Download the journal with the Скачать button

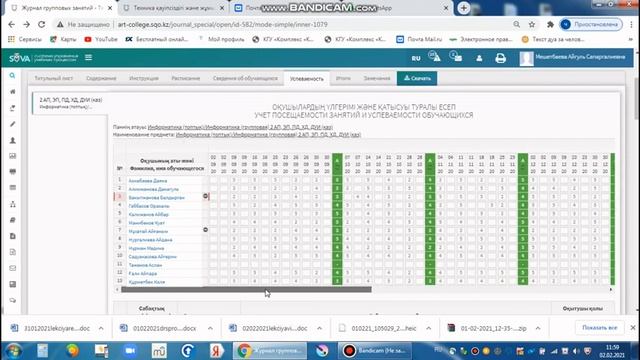point(417,78)
